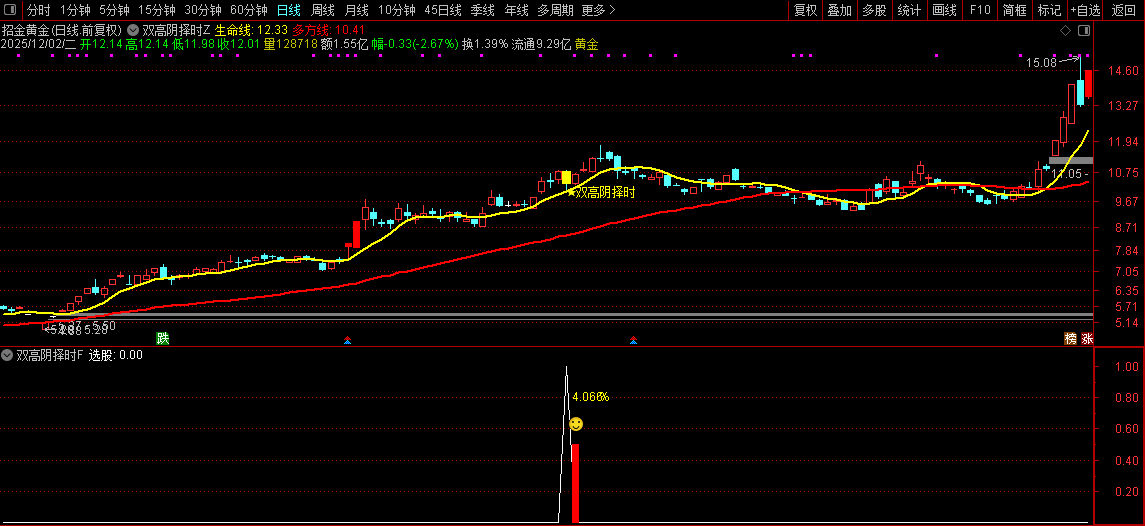Click the smiley face signal icon
Image resolution: width=1145 pixels, height=526 pixels.
[576, 424]
